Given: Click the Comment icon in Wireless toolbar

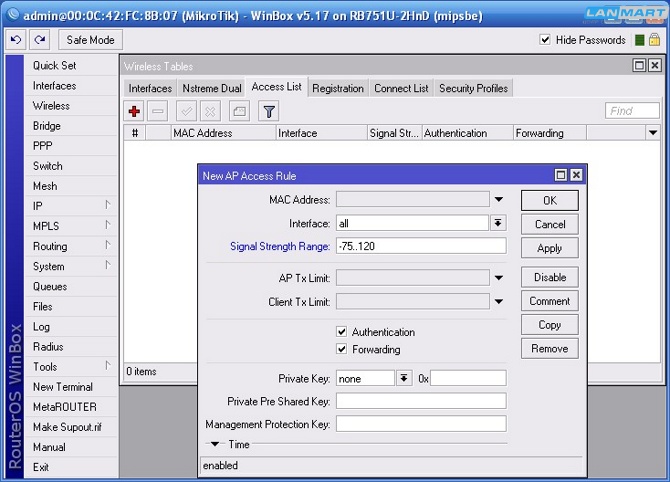Looking at the screenshot, I should pos(239,111).
